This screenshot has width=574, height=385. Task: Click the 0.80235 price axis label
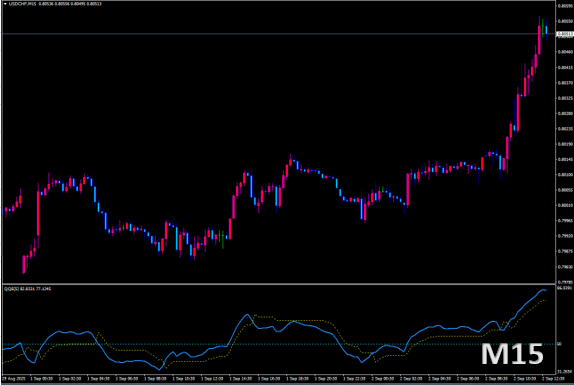point(565,129)
